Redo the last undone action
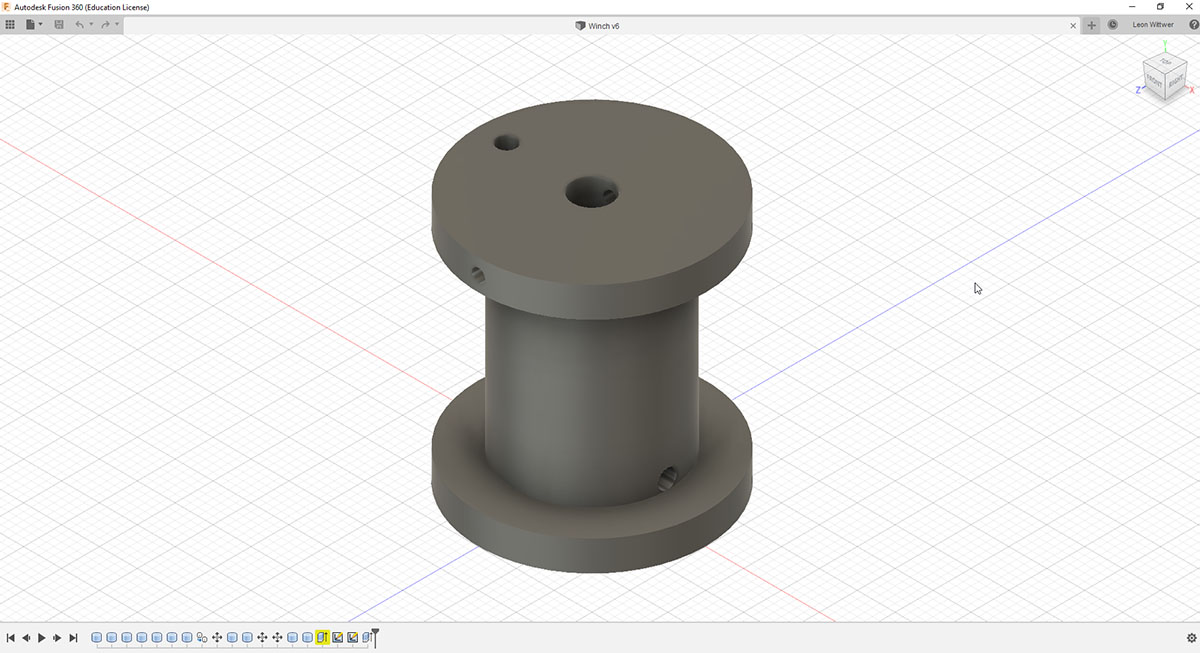1200x653 pixels. tap(105, 24)
